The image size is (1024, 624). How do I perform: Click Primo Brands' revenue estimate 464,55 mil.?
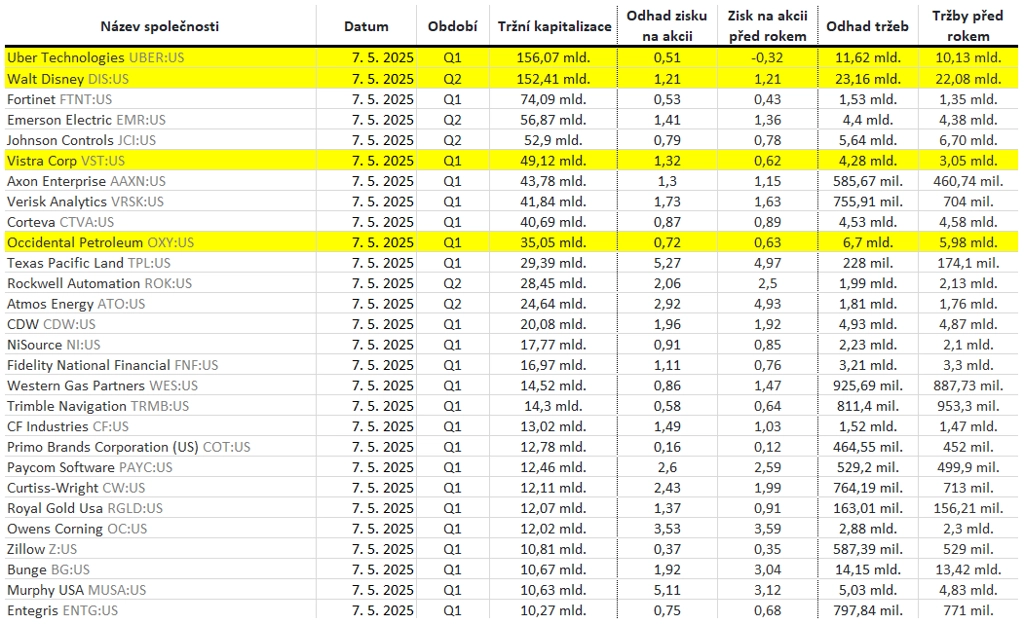868,447
